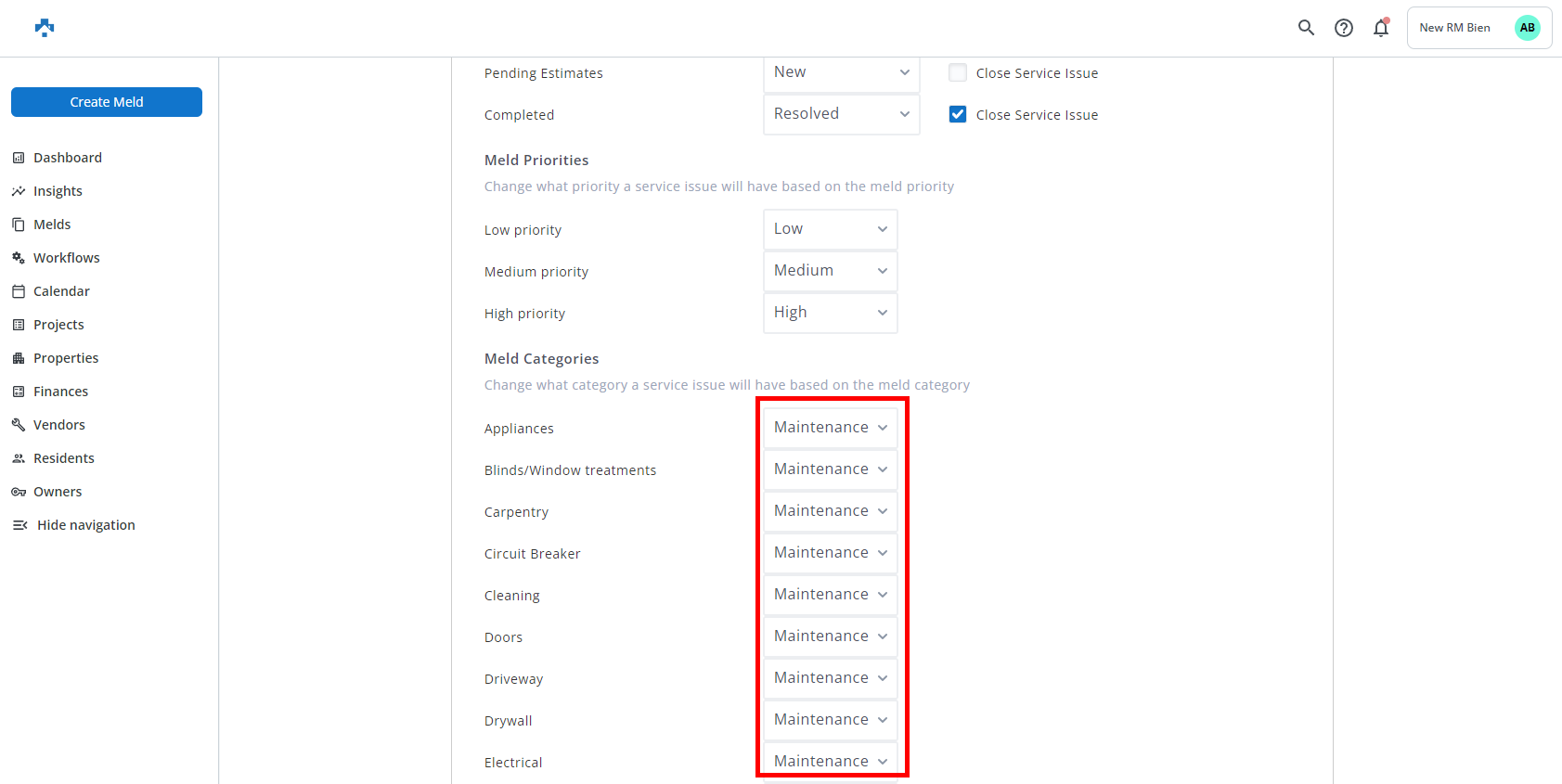This screenshot has width=1562, height=784.
Task: Click the Owners key icon
Action: [x=19, y=492]
